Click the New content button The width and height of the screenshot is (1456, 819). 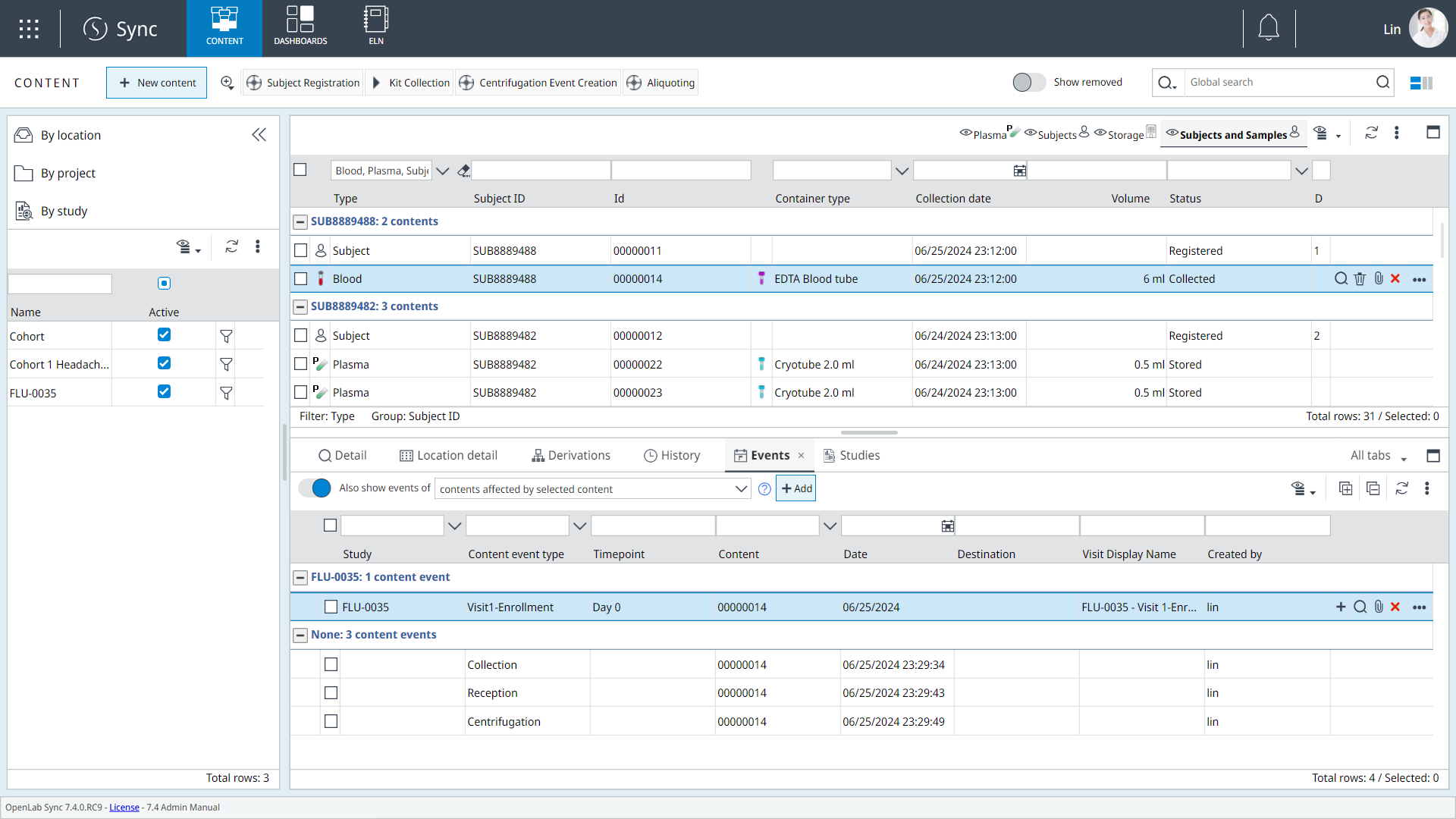(157, 83)
